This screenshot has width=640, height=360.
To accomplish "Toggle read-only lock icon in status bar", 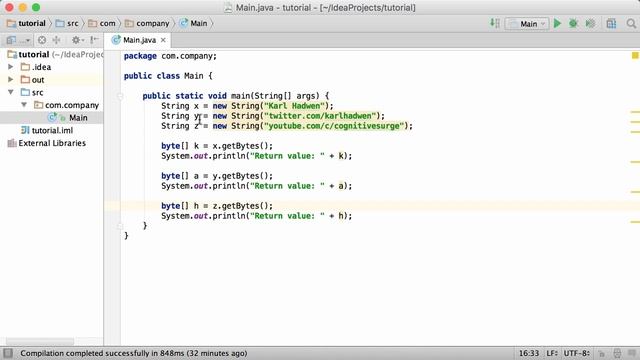I will (x=602, y=353).
